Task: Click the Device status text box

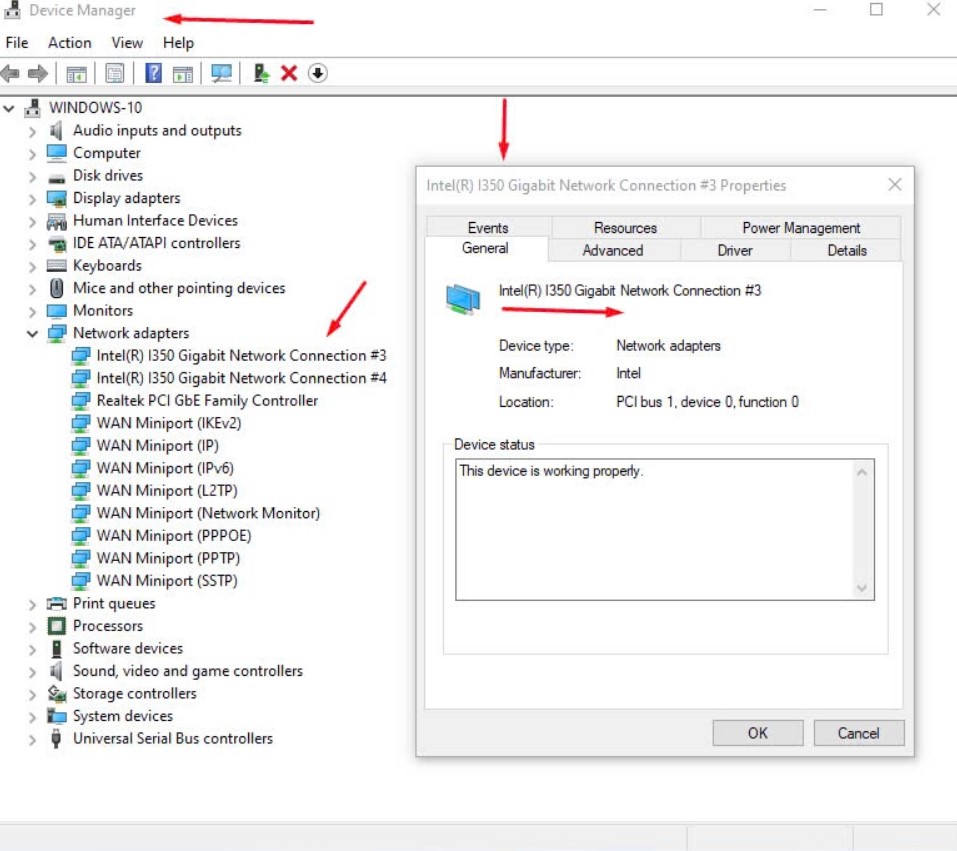Action: point(665,529)
